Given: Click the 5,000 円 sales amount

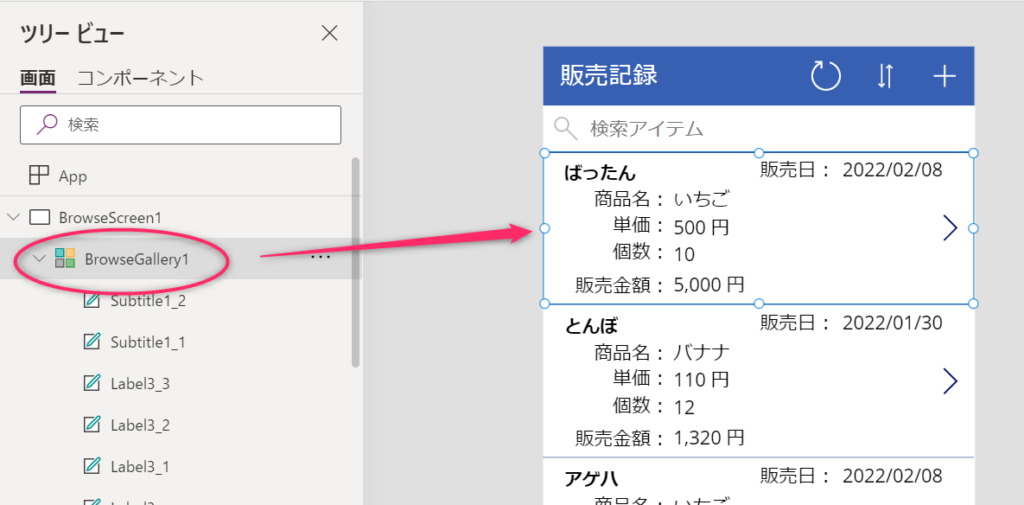Looking at the screenshot, I should (x=709, y=285).
